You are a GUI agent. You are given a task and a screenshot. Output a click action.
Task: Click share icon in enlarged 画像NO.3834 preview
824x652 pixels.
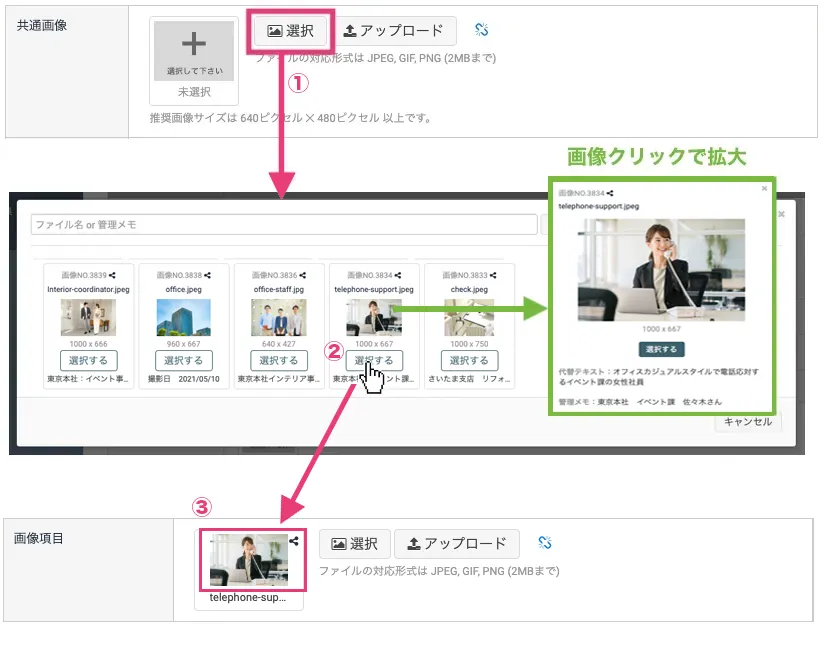(x=609, y=191)
